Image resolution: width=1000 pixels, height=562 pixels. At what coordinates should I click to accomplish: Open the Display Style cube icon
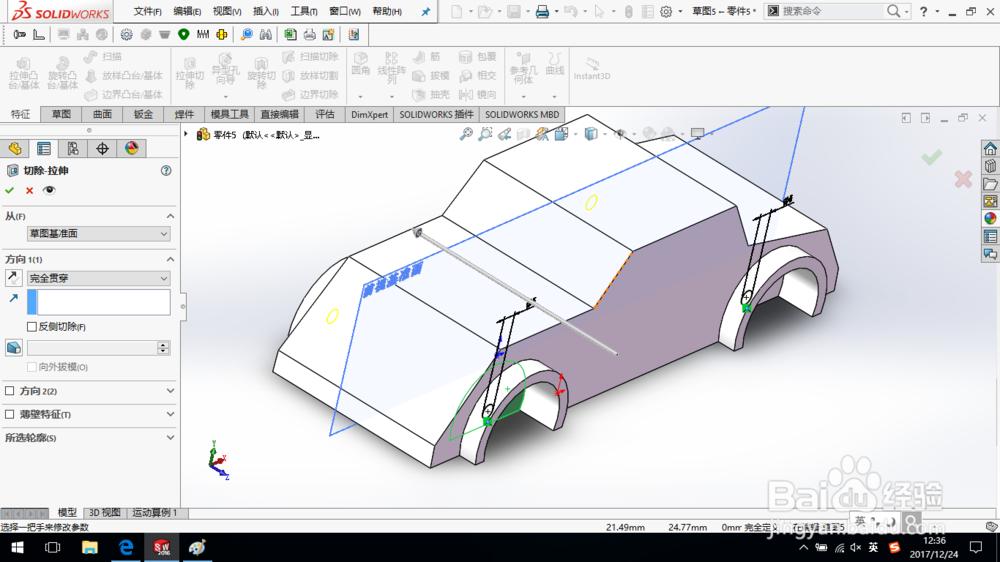point(591,134)
